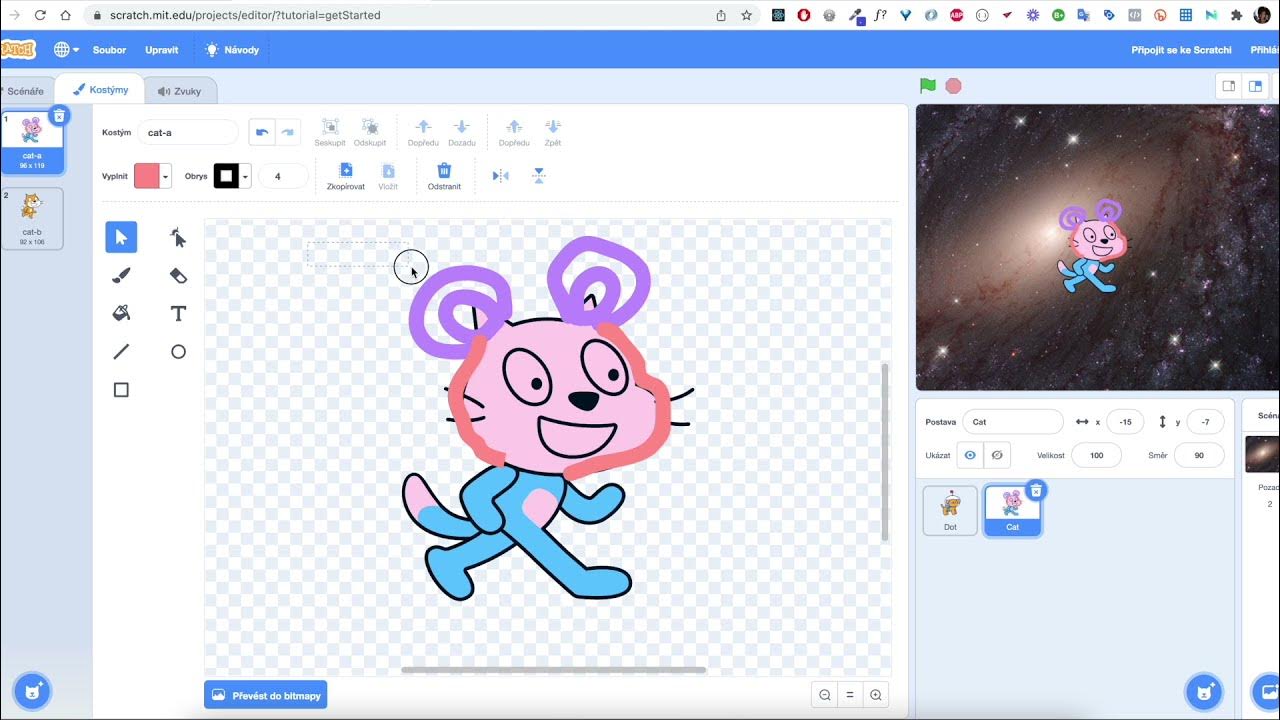Select the Fill bucket tool
The height and width of the screenshot is (720, 1280).
pyautogui.click(x=121, y=313)
